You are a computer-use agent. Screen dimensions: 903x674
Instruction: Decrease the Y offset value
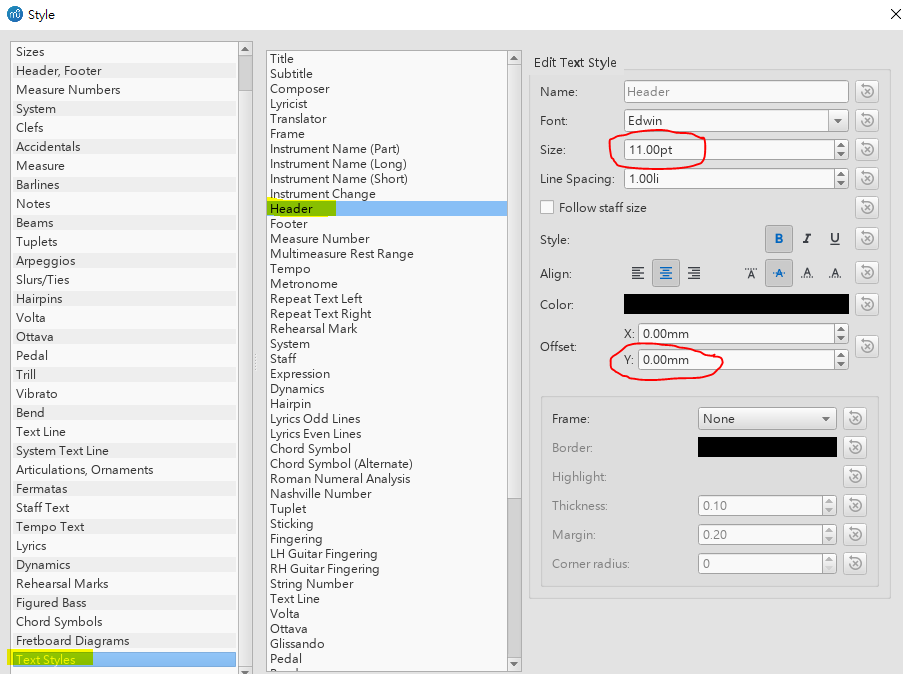(x=841, y=364)
